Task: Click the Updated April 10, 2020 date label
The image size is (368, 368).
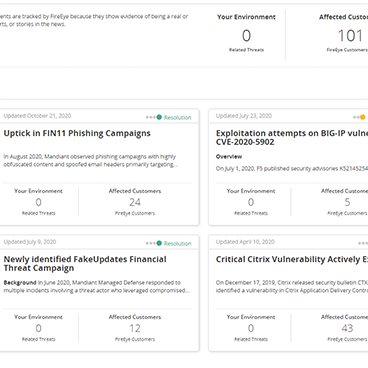Action: point(245,242)
